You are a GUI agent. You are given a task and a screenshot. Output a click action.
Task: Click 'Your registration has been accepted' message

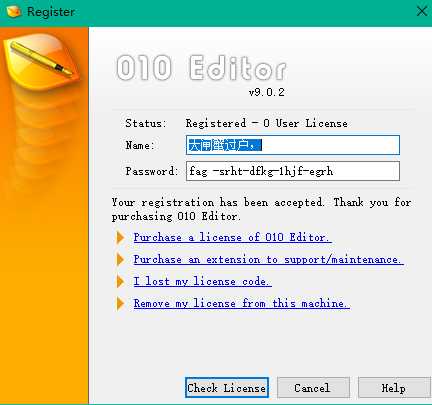pos(261,209)
